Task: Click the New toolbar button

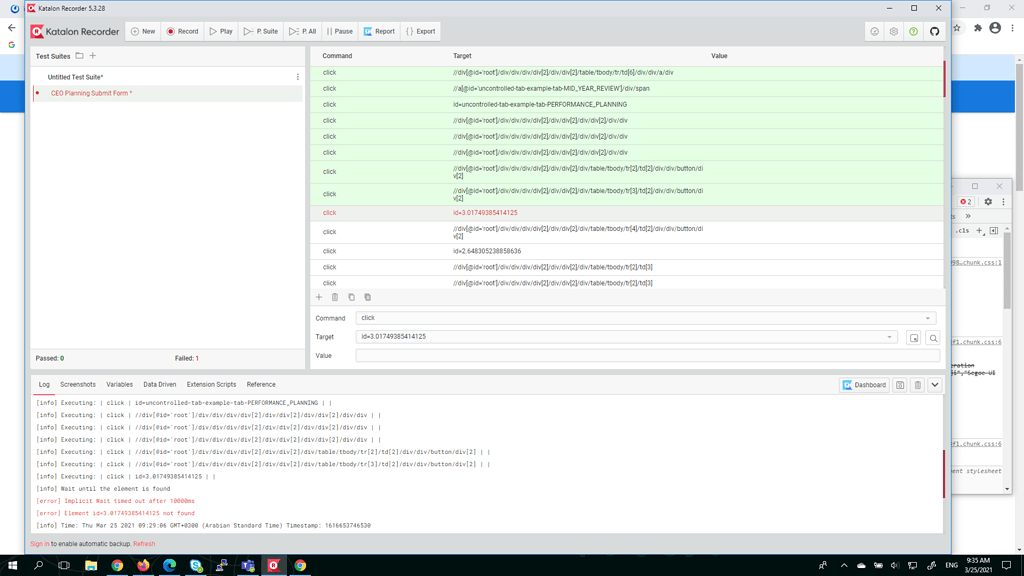Action: (x=143, y=31)
